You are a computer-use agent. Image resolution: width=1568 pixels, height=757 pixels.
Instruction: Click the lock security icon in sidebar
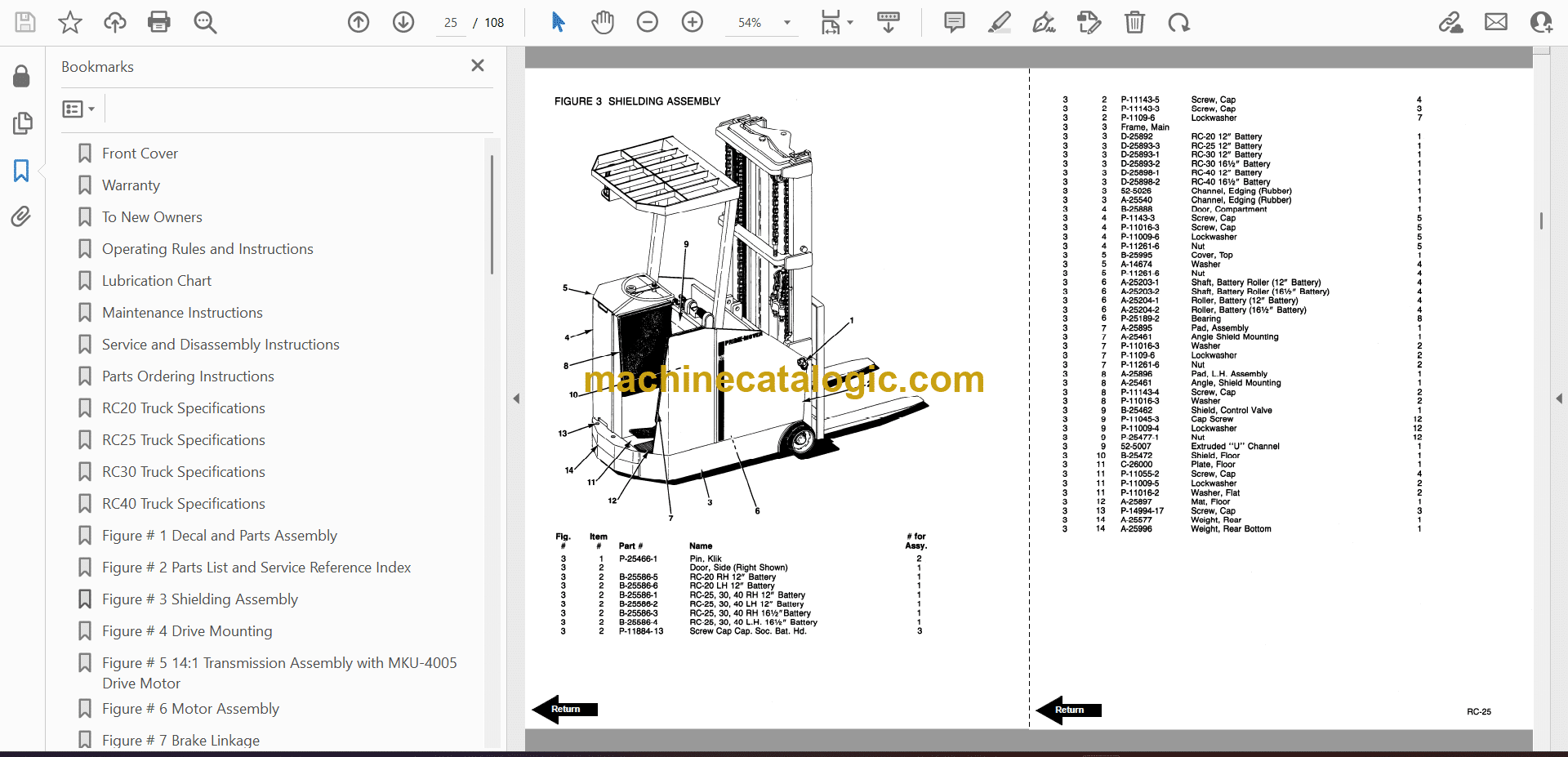(x=22, y=76)
